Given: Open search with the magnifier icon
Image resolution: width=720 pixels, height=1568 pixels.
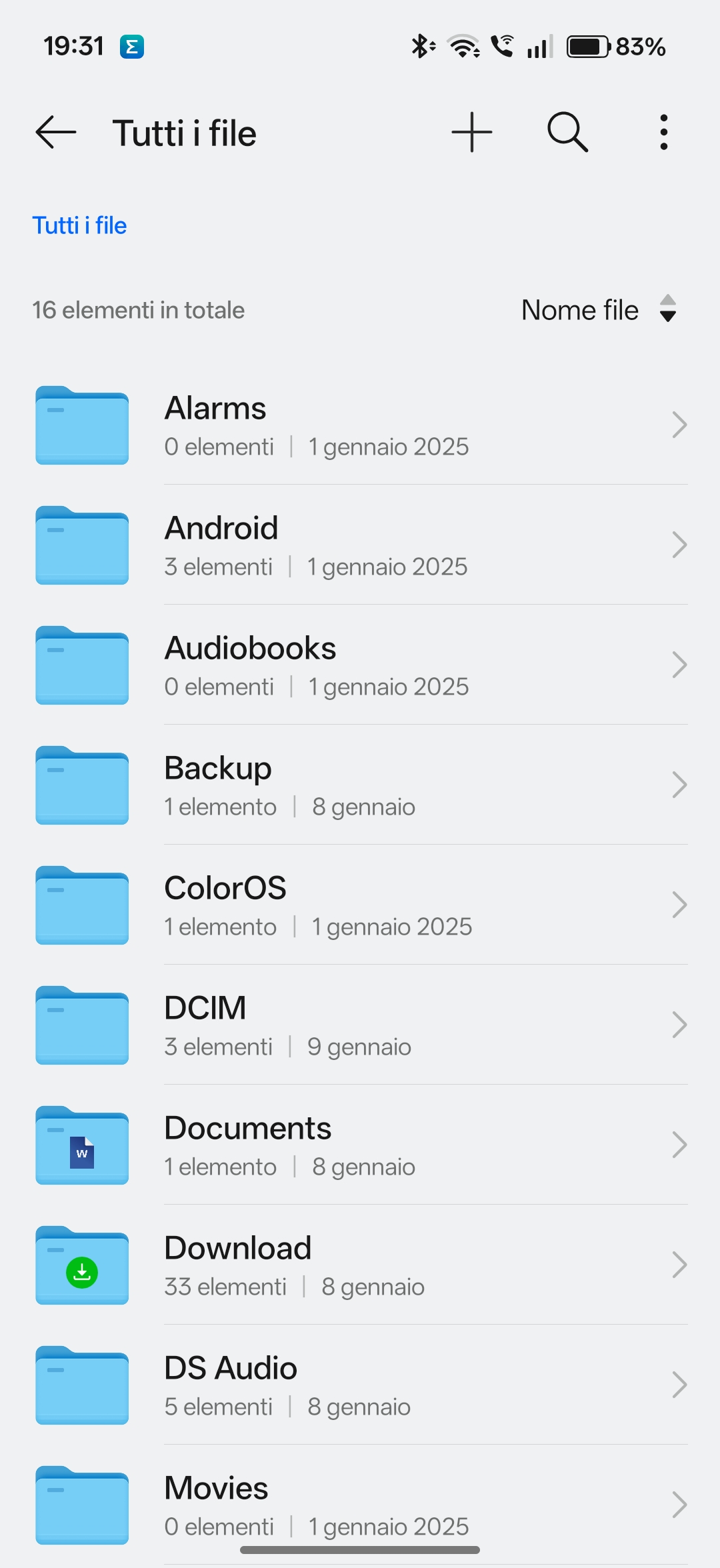Looking at the screenshot, I should click(567, 132).
